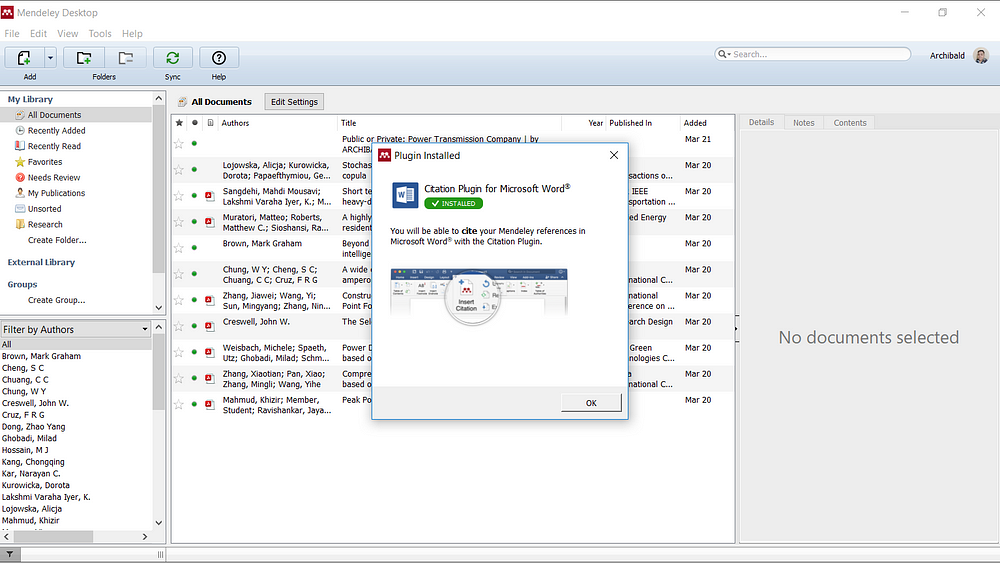Click the Remove Folder toolbar icon

coord(126,58)
